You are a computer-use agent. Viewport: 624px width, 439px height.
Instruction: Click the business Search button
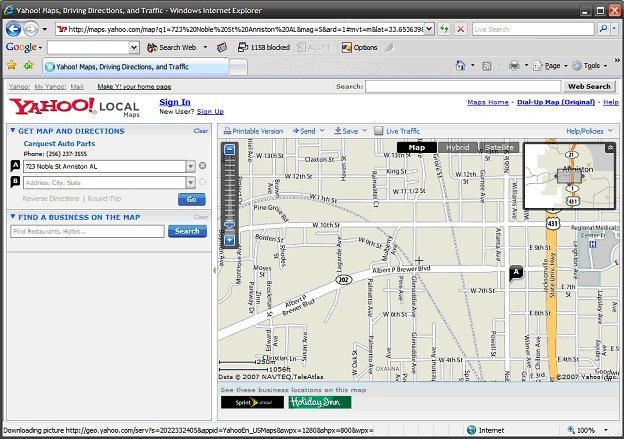pos(187,231)
